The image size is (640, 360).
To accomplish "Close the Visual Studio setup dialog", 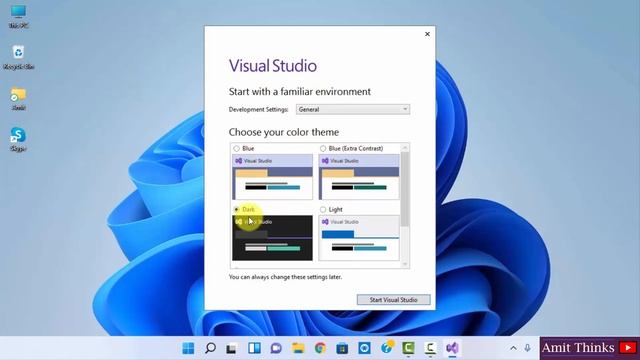I will 427,34.
